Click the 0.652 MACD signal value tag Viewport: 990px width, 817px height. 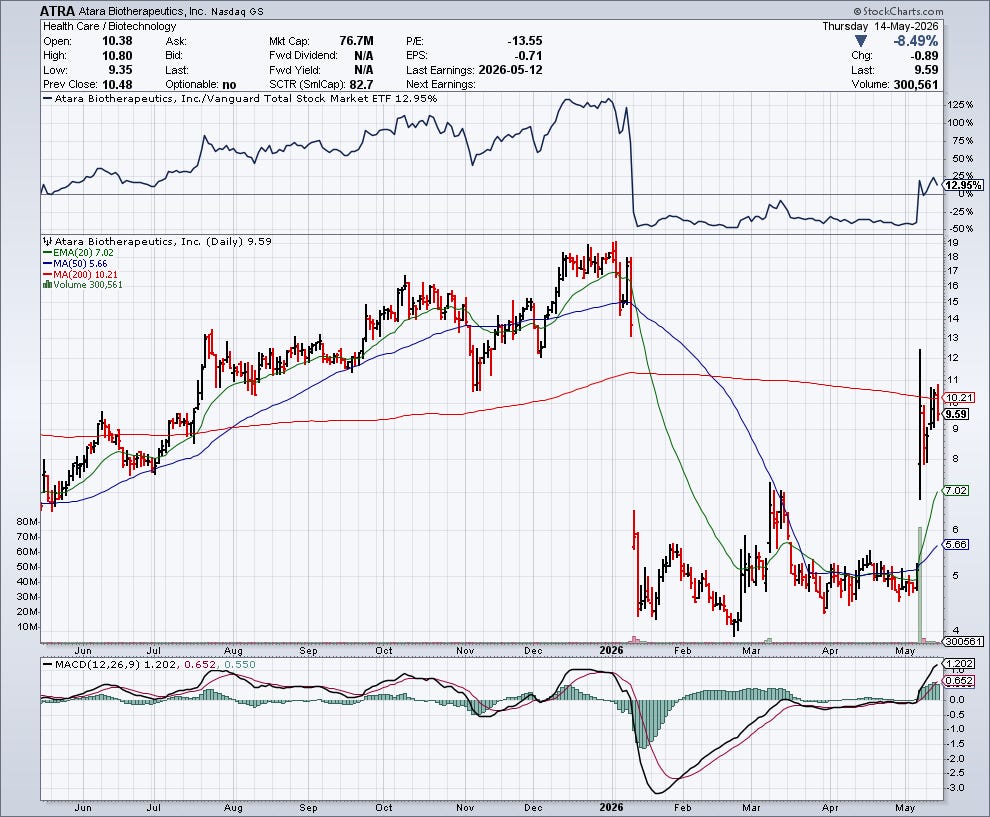click(x=960, y=681)
